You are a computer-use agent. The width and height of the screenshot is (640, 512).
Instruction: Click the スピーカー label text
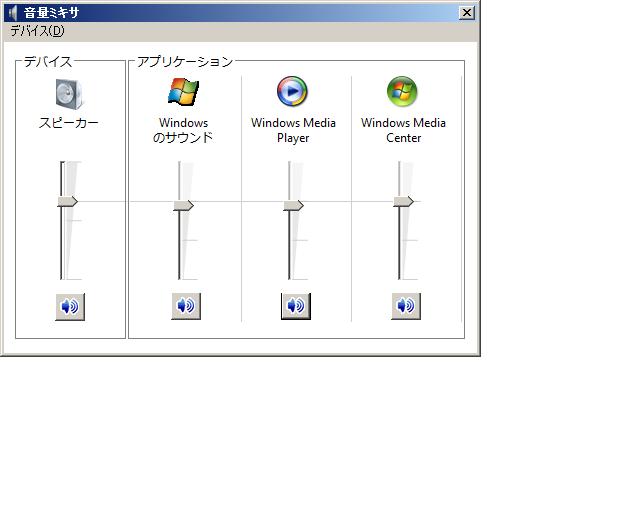point(69,122)
